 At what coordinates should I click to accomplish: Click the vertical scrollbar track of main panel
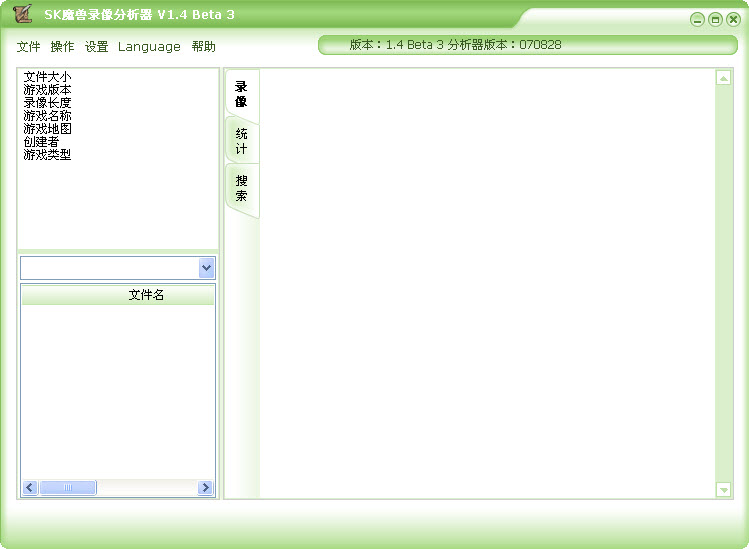click(x=724, y=283)
